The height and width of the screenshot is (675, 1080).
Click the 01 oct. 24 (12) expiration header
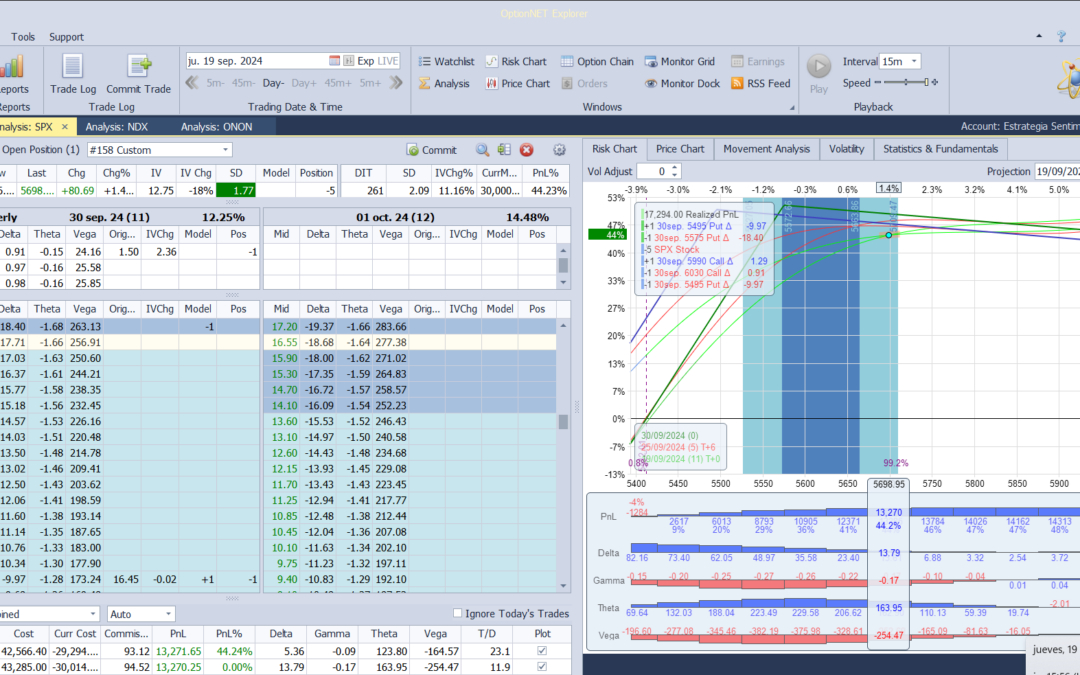pyautogui.click(x=395, y=217)
